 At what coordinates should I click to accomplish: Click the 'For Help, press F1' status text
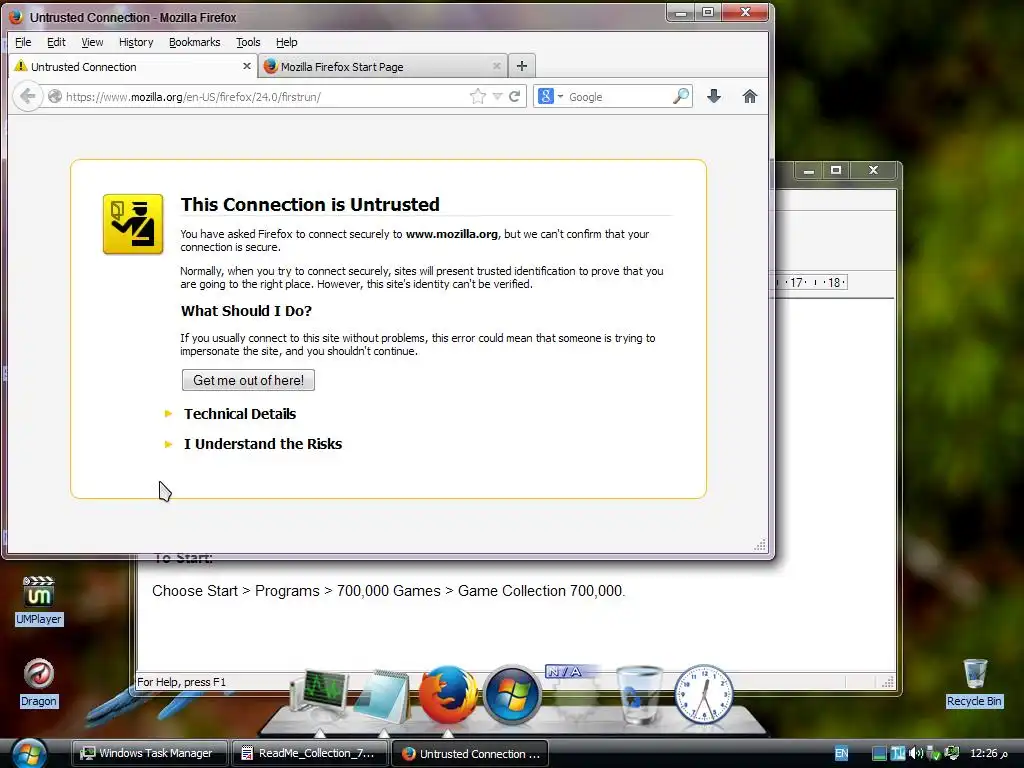(182, 682)
